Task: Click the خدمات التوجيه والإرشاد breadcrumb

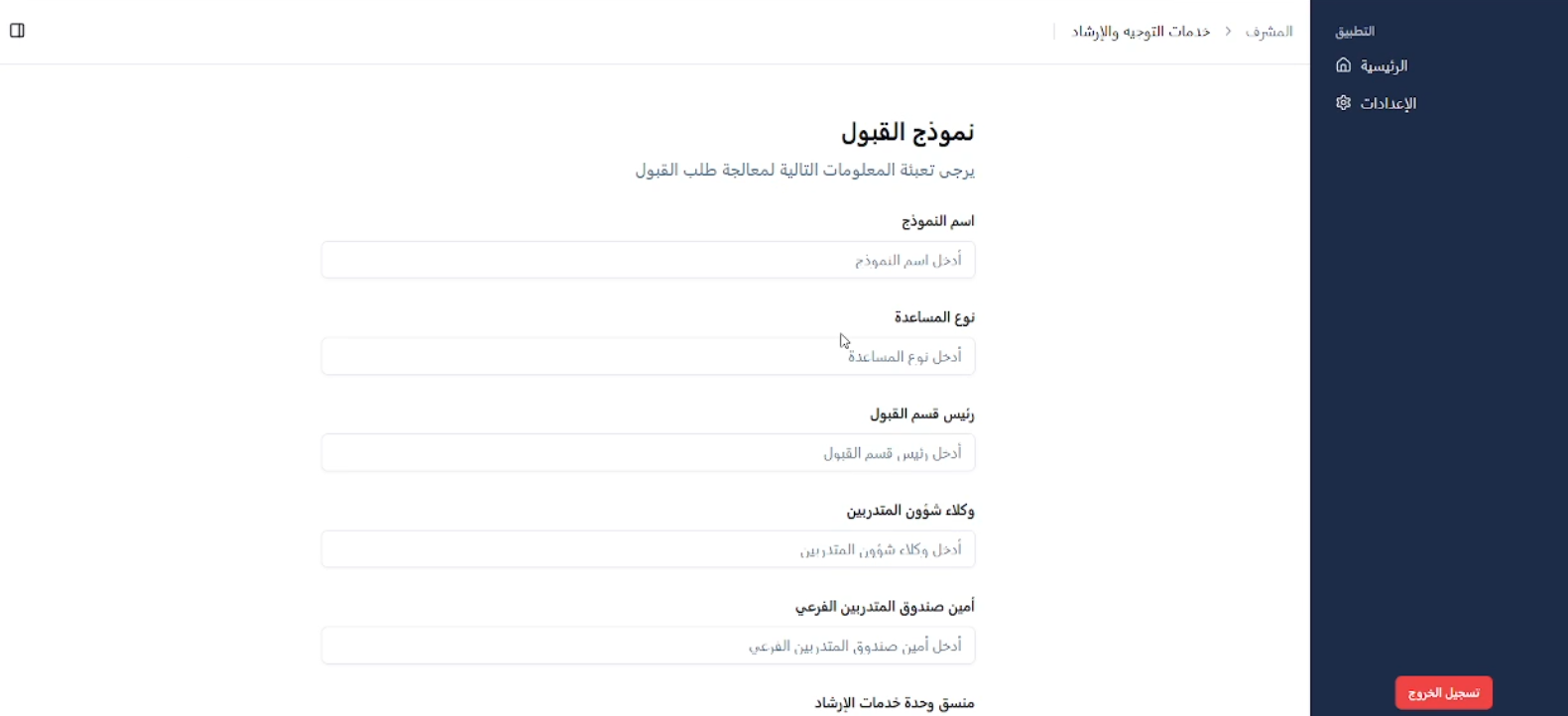Action: click(x=1141, y=32)
